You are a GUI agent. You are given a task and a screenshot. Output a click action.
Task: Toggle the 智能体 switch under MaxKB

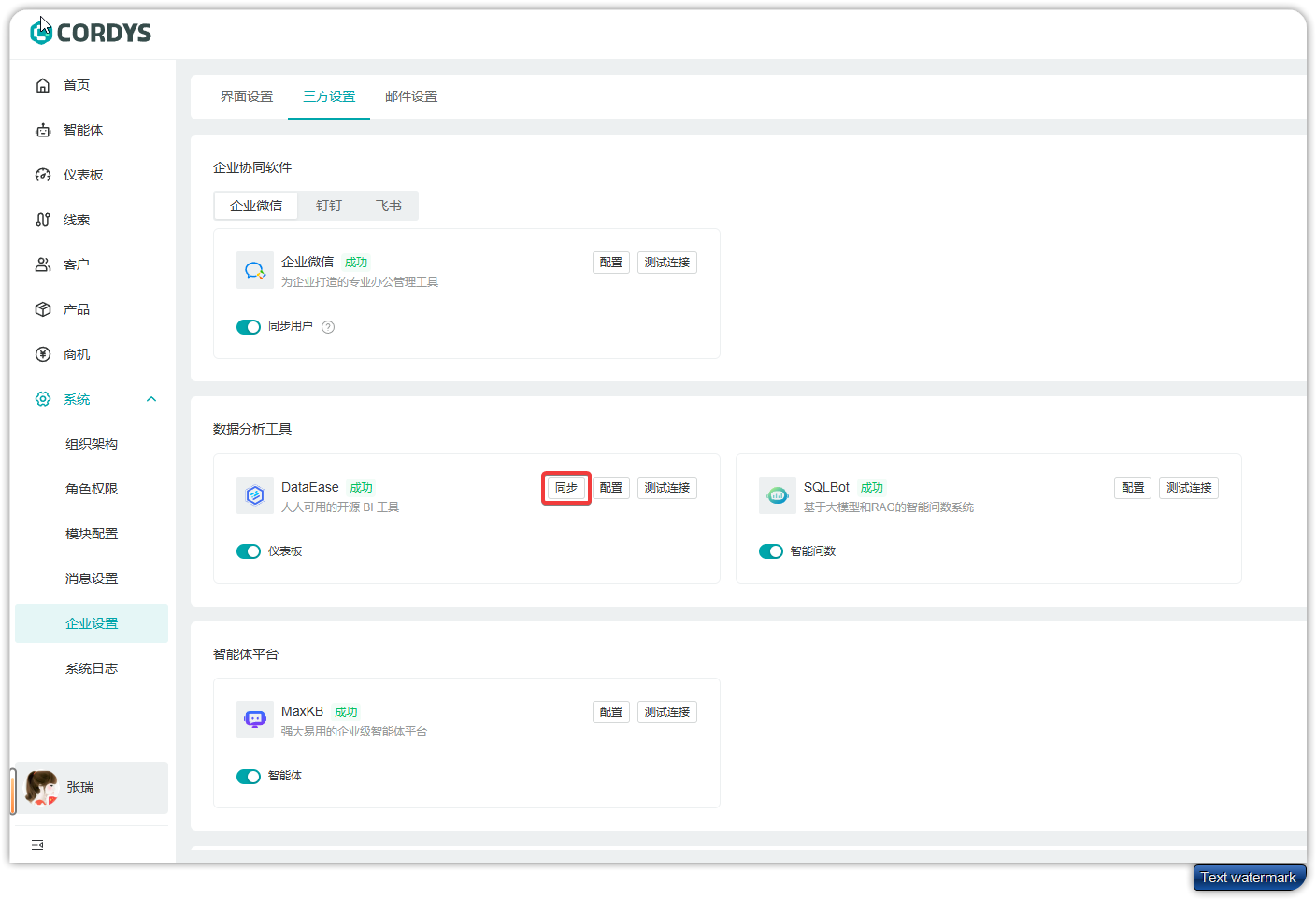coord(249,776)
